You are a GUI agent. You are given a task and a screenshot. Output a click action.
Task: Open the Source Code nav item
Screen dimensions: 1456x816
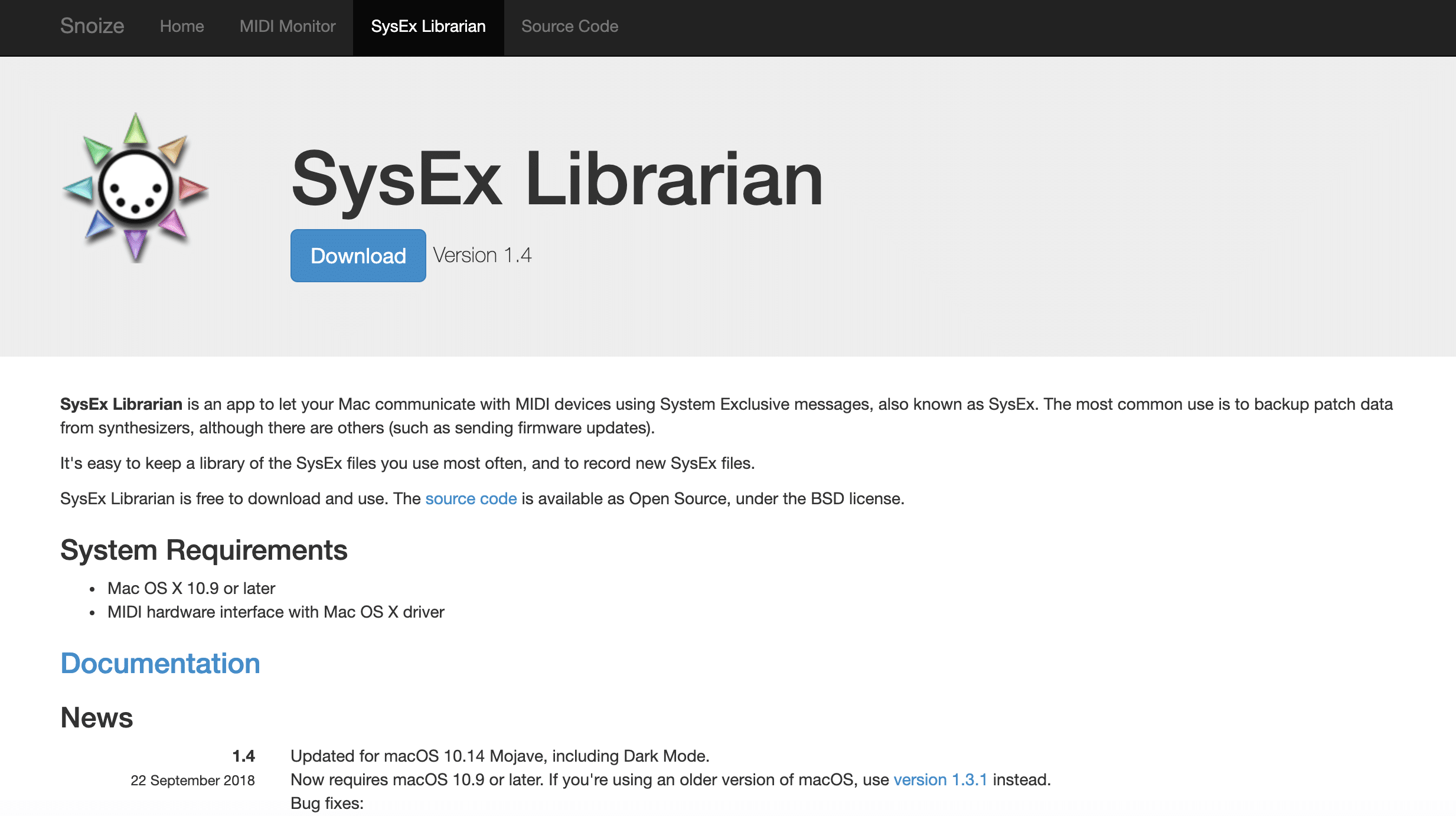point(570,27)
